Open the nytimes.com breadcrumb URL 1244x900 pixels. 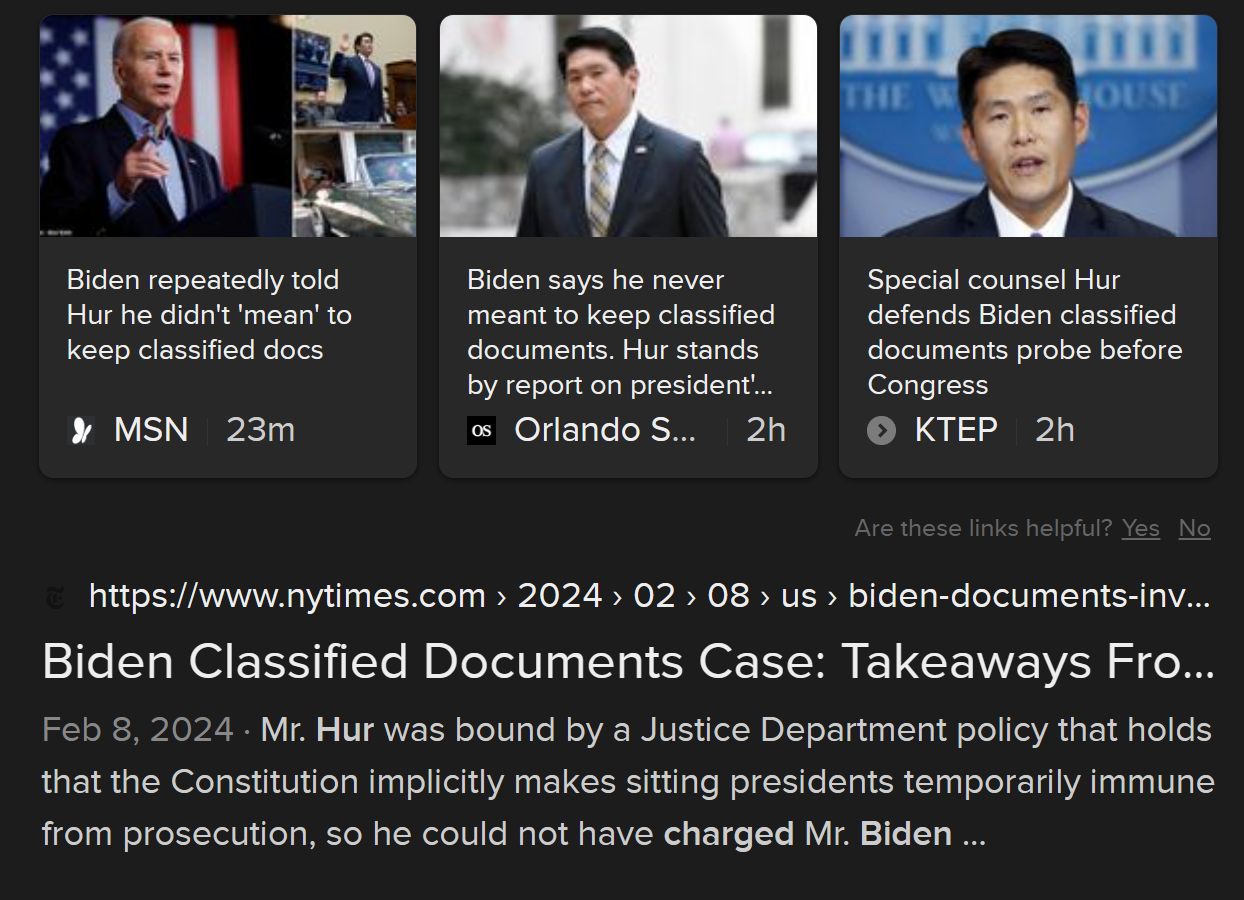click(x=649, y=596)
